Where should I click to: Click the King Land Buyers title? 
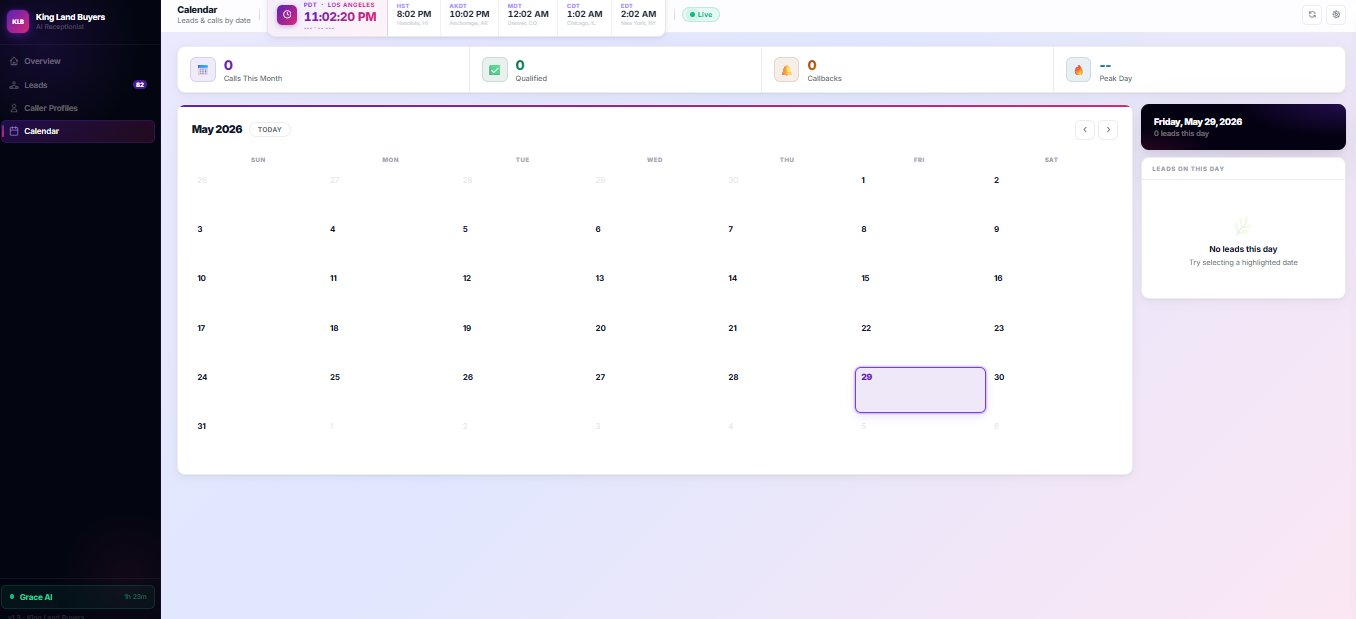tap(70, 17)
